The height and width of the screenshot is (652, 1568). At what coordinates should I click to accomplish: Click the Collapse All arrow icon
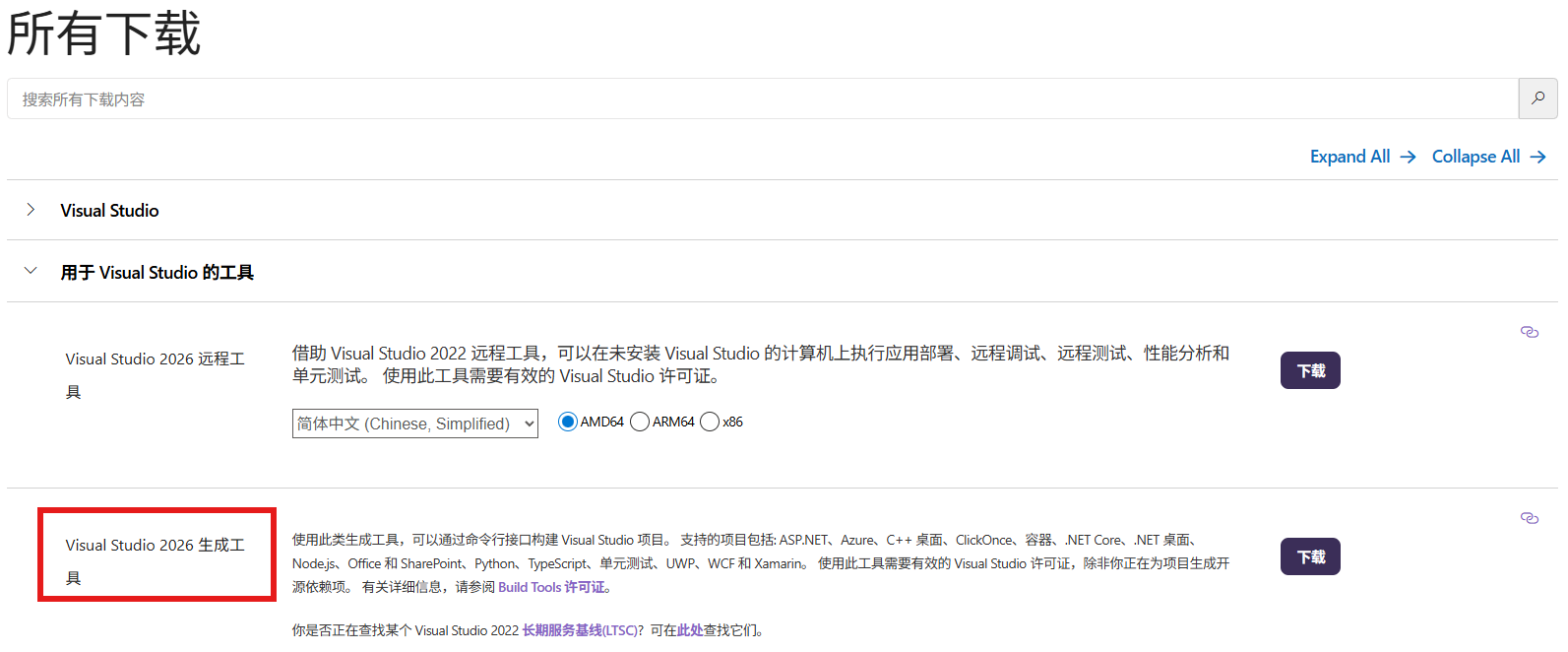point(1537,157)
